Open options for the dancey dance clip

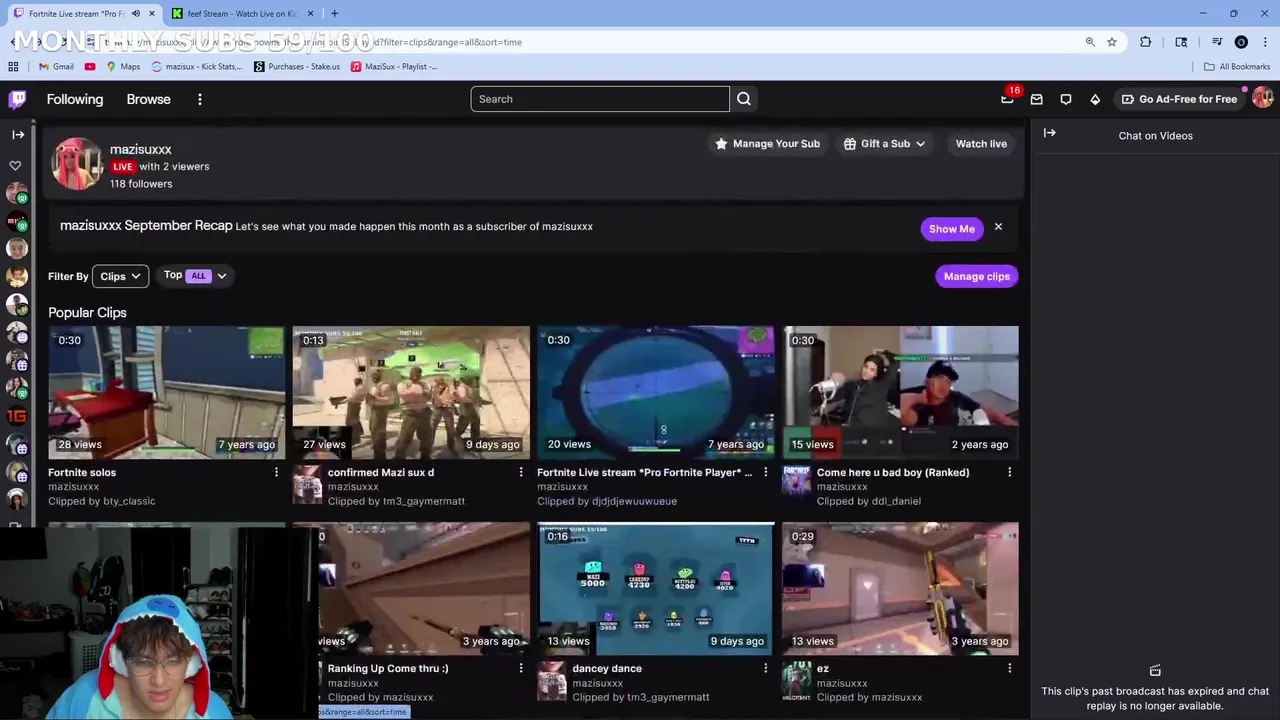click(x=766, y=668)
